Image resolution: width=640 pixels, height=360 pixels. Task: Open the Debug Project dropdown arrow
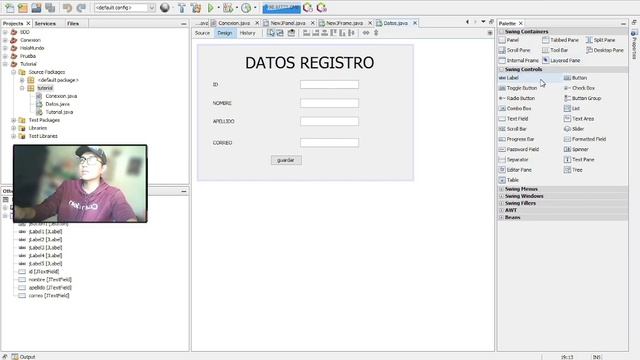[x=236, y=7]
